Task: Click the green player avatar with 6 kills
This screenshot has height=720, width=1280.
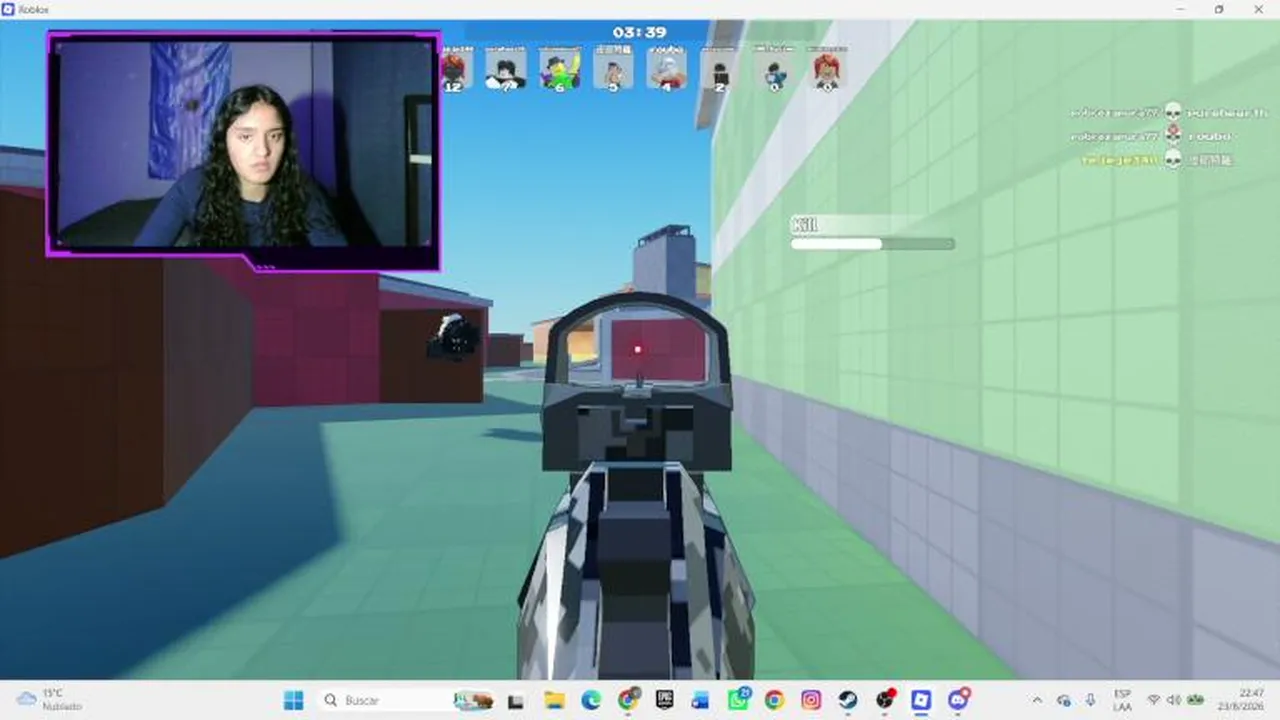Action: pyautogui.click(x=560, y=69)
